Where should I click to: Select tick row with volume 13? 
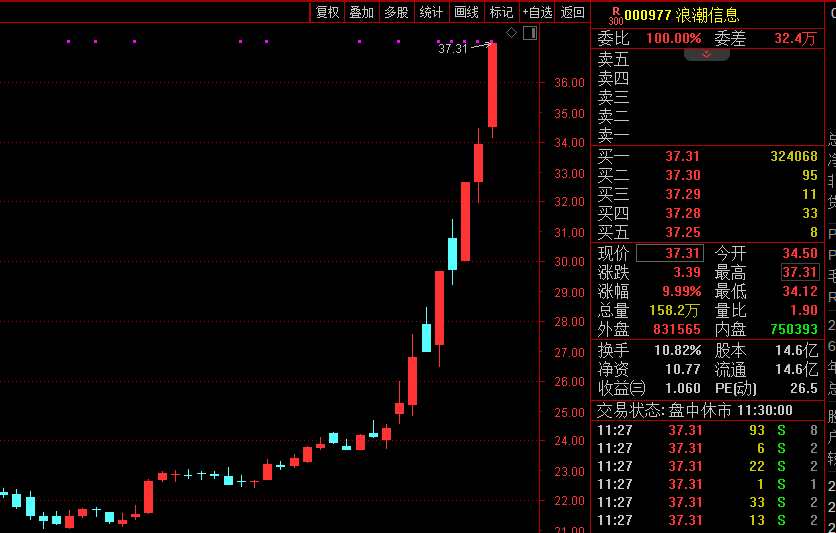708,520
